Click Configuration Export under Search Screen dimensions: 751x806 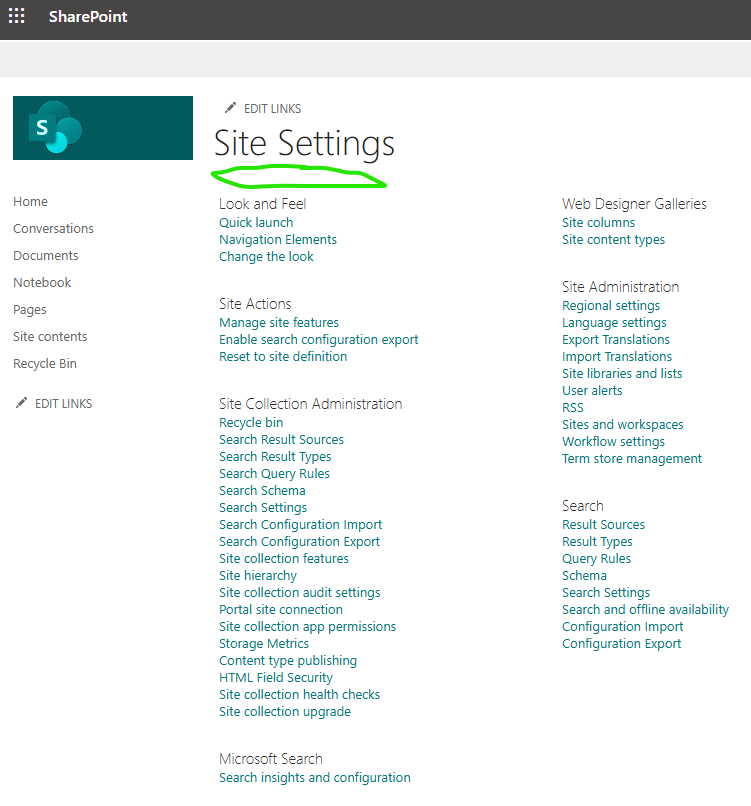[x=621, y=643]
